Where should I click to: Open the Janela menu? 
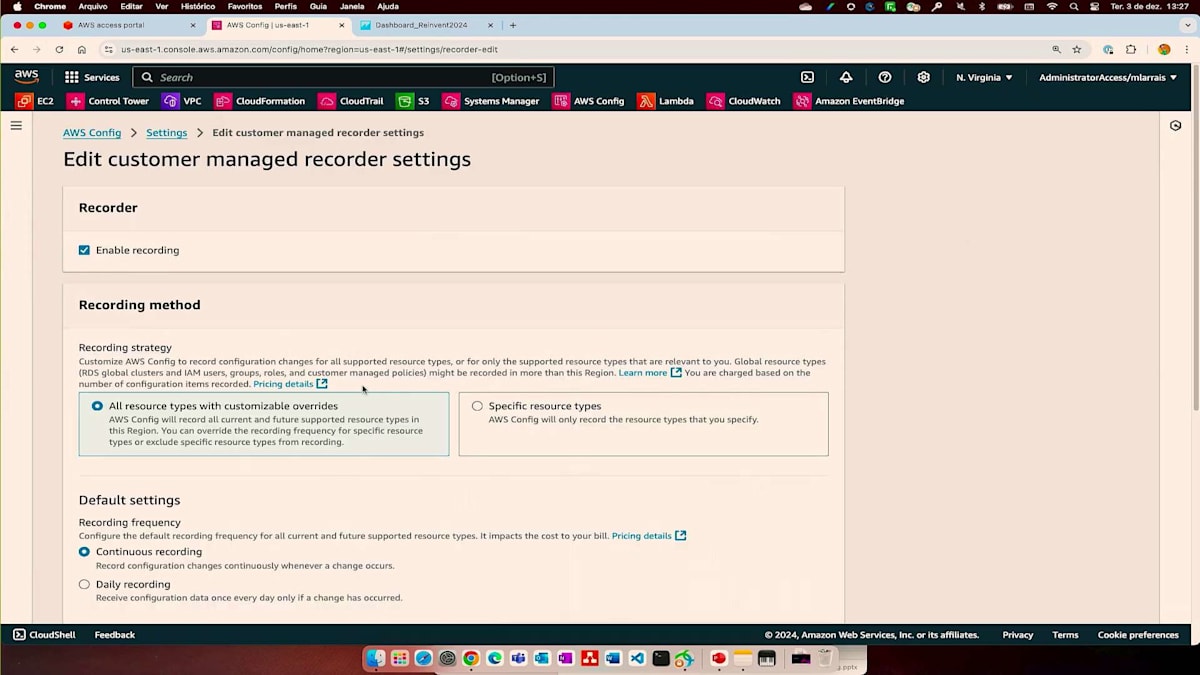[352, 6]
